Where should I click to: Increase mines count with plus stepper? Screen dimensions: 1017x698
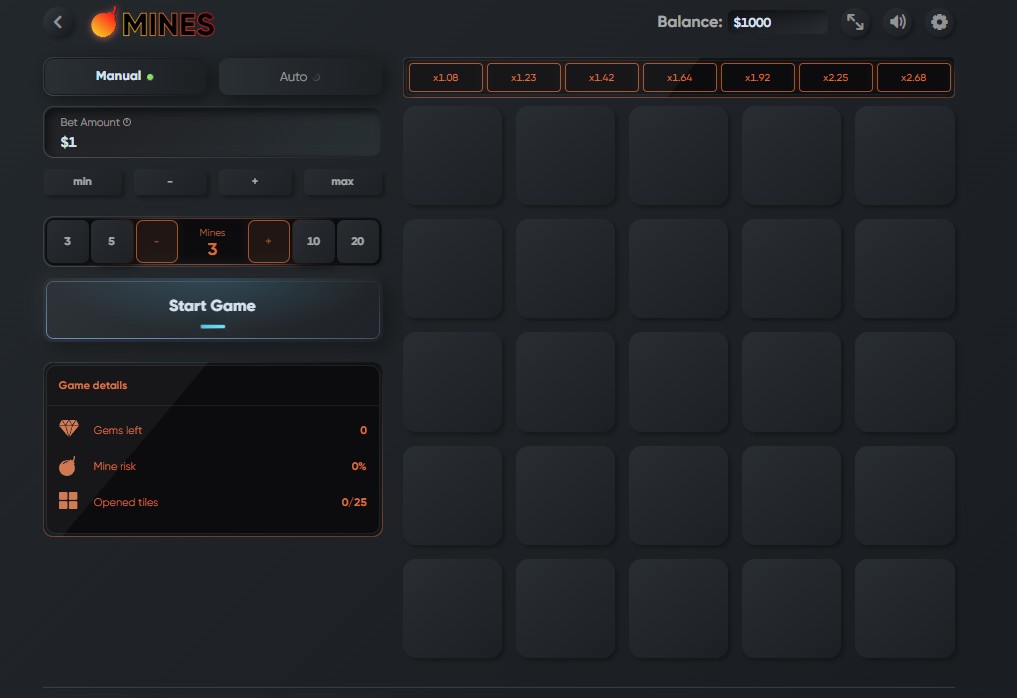point(269,242)
